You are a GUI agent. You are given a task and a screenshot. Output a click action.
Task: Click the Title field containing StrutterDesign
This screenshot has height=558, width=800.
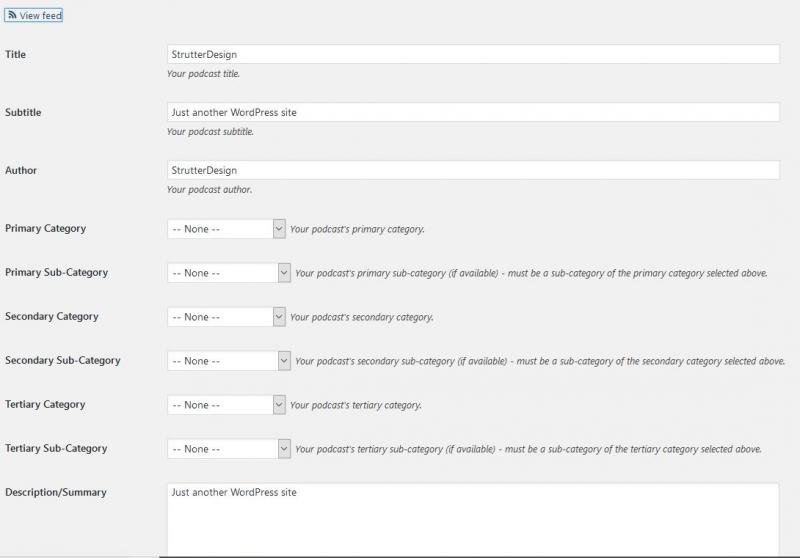473,54
